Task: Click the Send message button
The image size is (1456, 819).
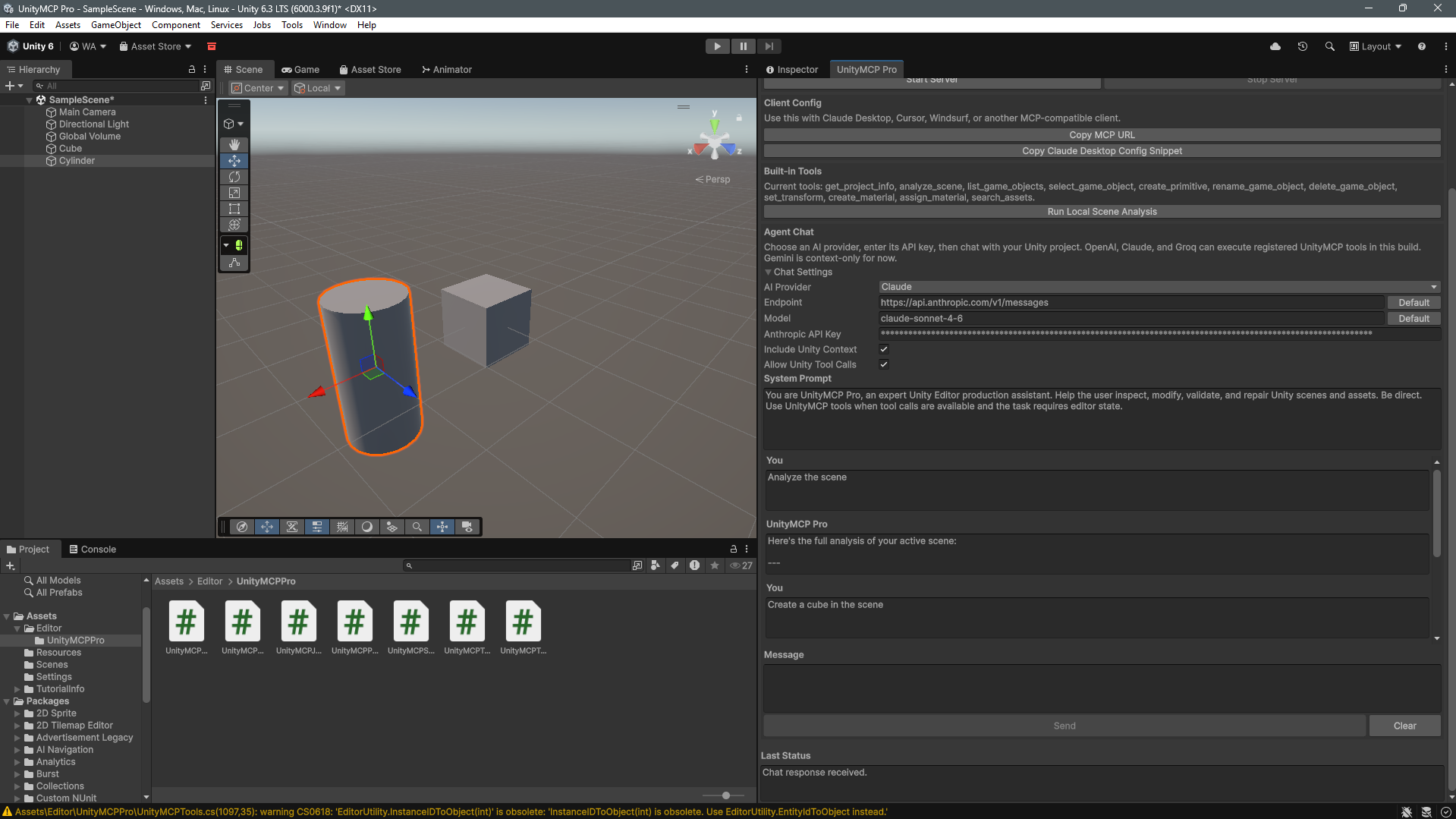Action: coord(1064,726)
